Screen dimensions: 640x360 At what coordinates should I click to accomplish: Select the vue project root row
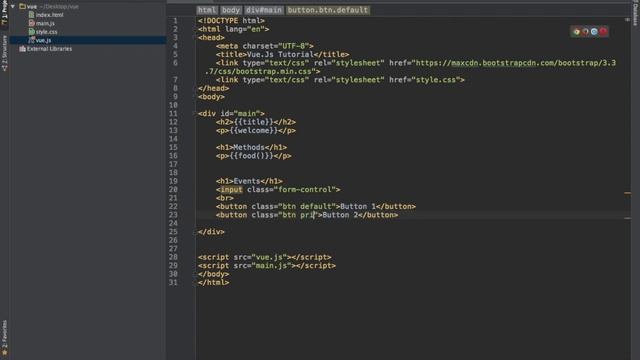[x=88, y=7]
